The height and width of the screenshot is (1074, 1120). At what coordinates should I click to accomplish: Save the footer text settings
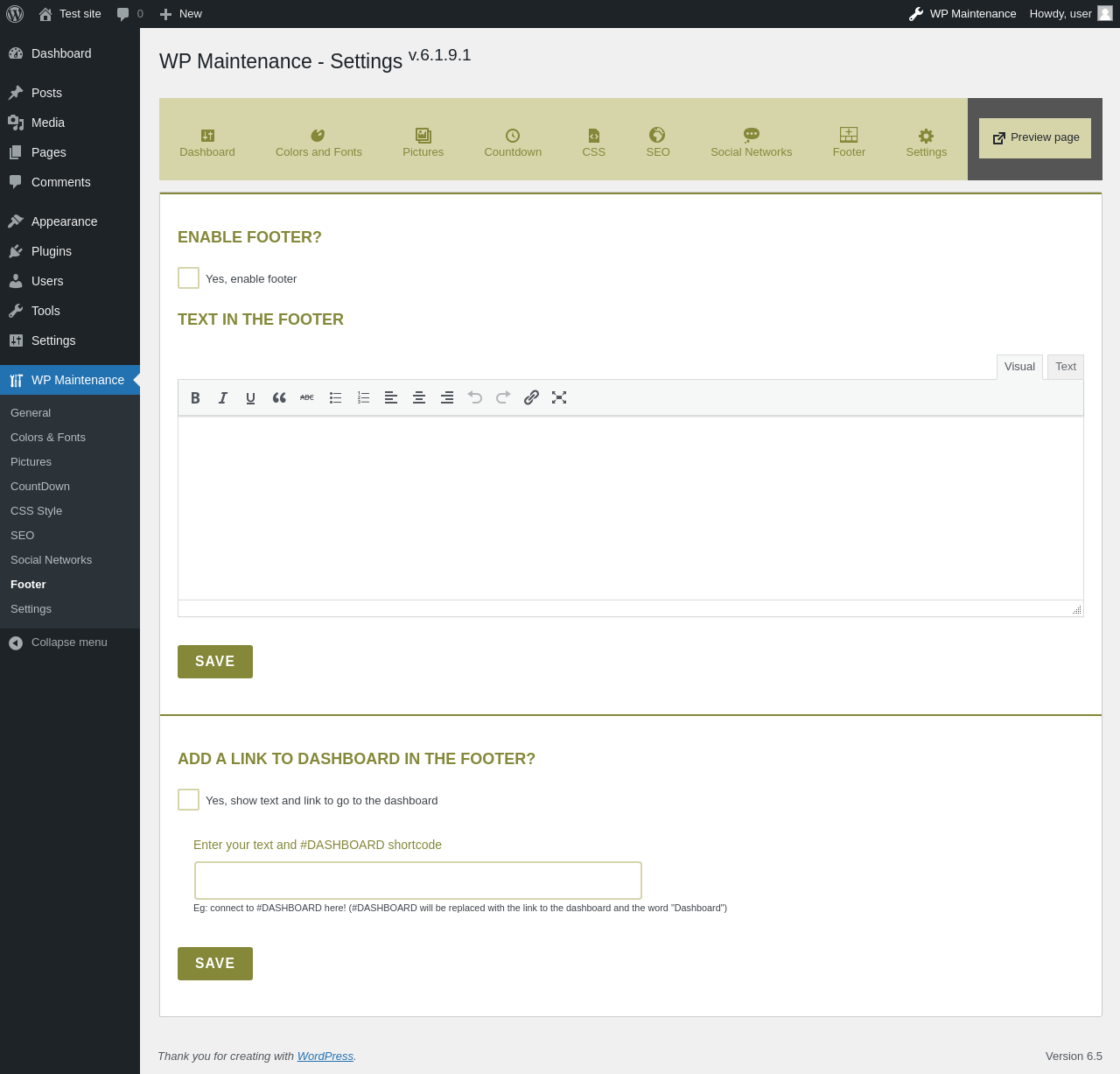215,662
